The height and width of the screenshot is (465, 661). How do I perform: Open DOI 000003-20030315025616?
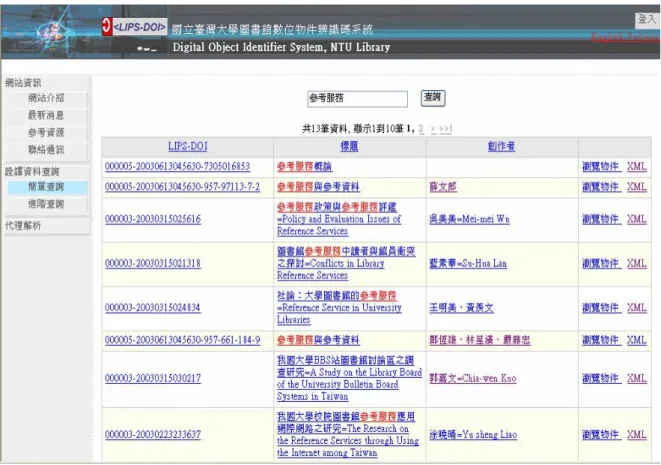153,219
